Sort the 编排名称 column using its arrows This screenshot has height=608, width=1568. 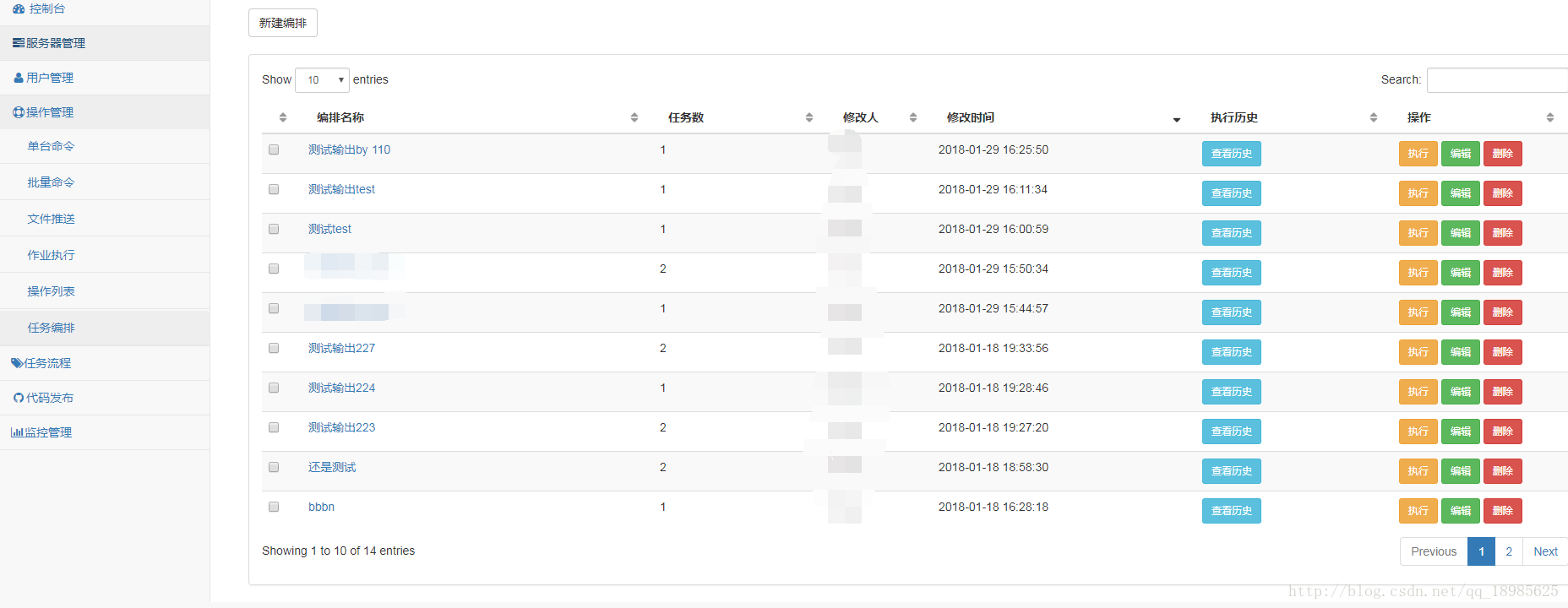pyautogui.click(x=634, y=117)
